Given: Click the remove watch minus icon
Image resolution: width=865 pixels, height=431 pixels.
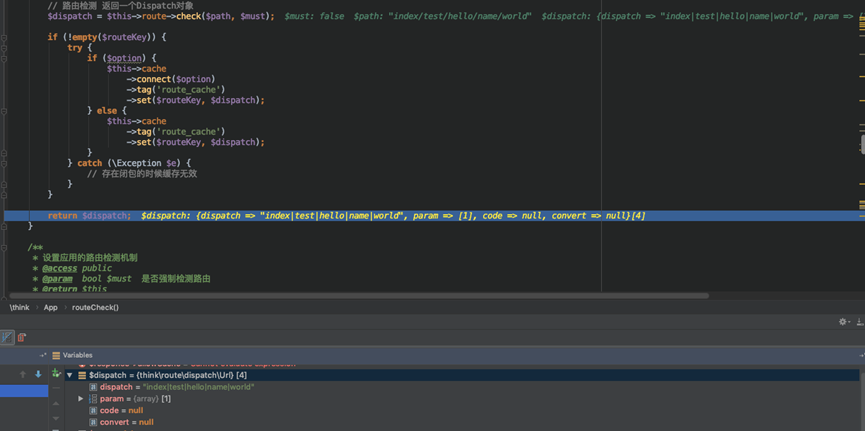Looking at the screenshot, I should click(56, 389).
